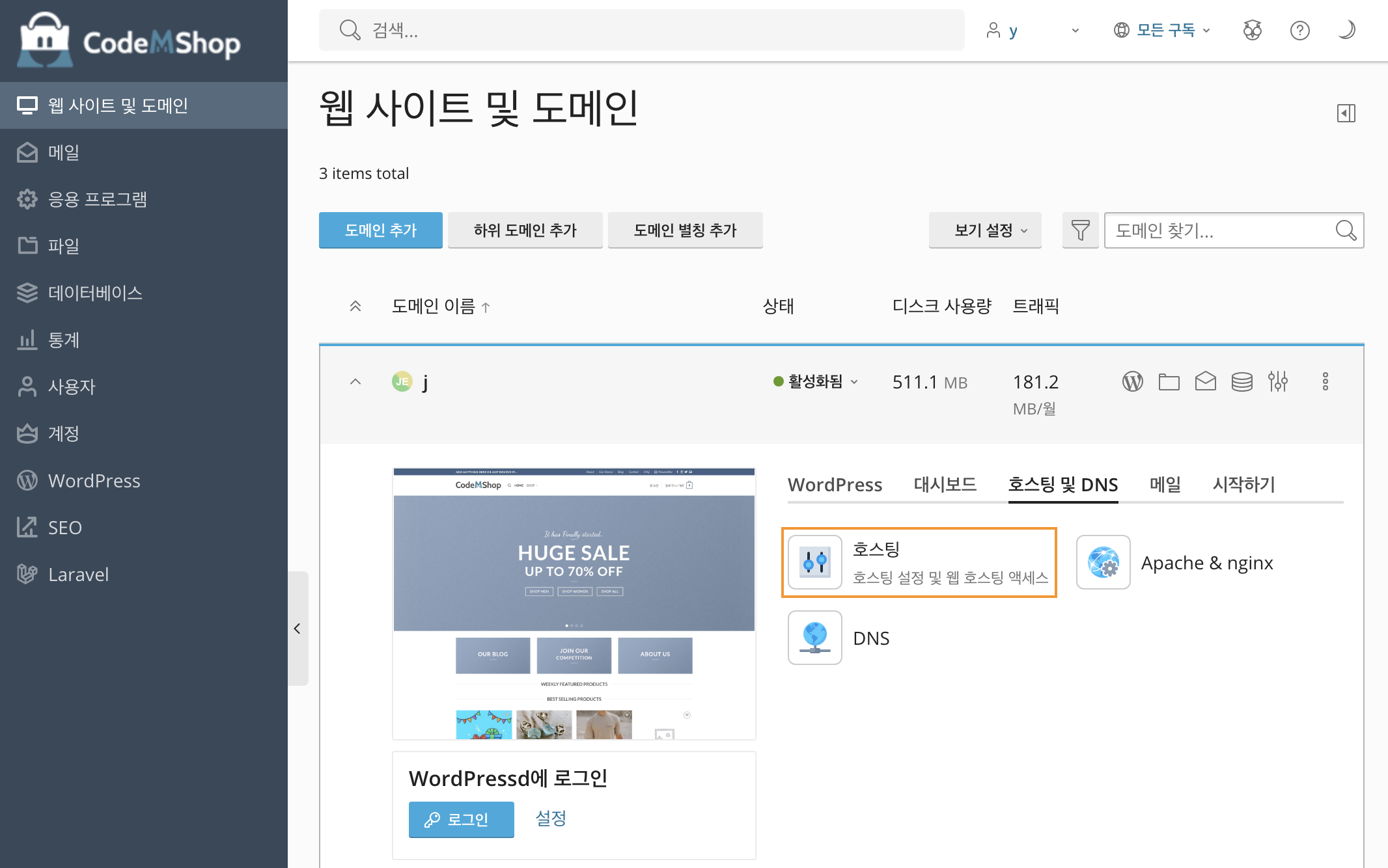
Task: Toggle dark mode moon icon
Action: point(1346,31)
